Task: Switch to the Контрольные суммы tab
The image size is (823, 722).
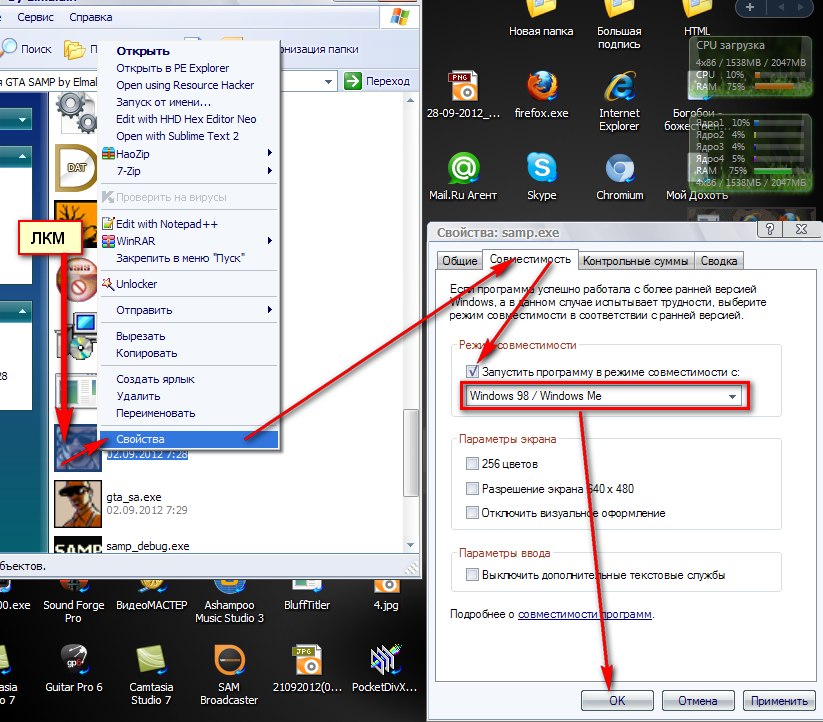Action: pyautogui.click(x=636, y=261)
